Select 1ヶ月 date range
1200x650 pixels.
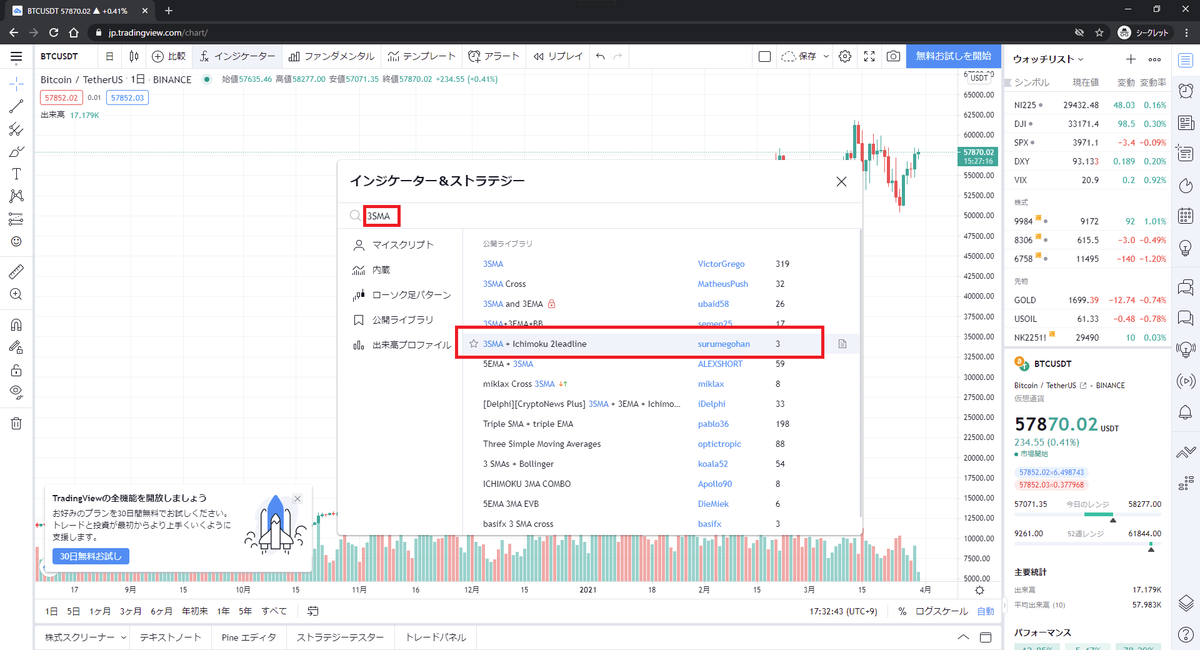point(100,611)
